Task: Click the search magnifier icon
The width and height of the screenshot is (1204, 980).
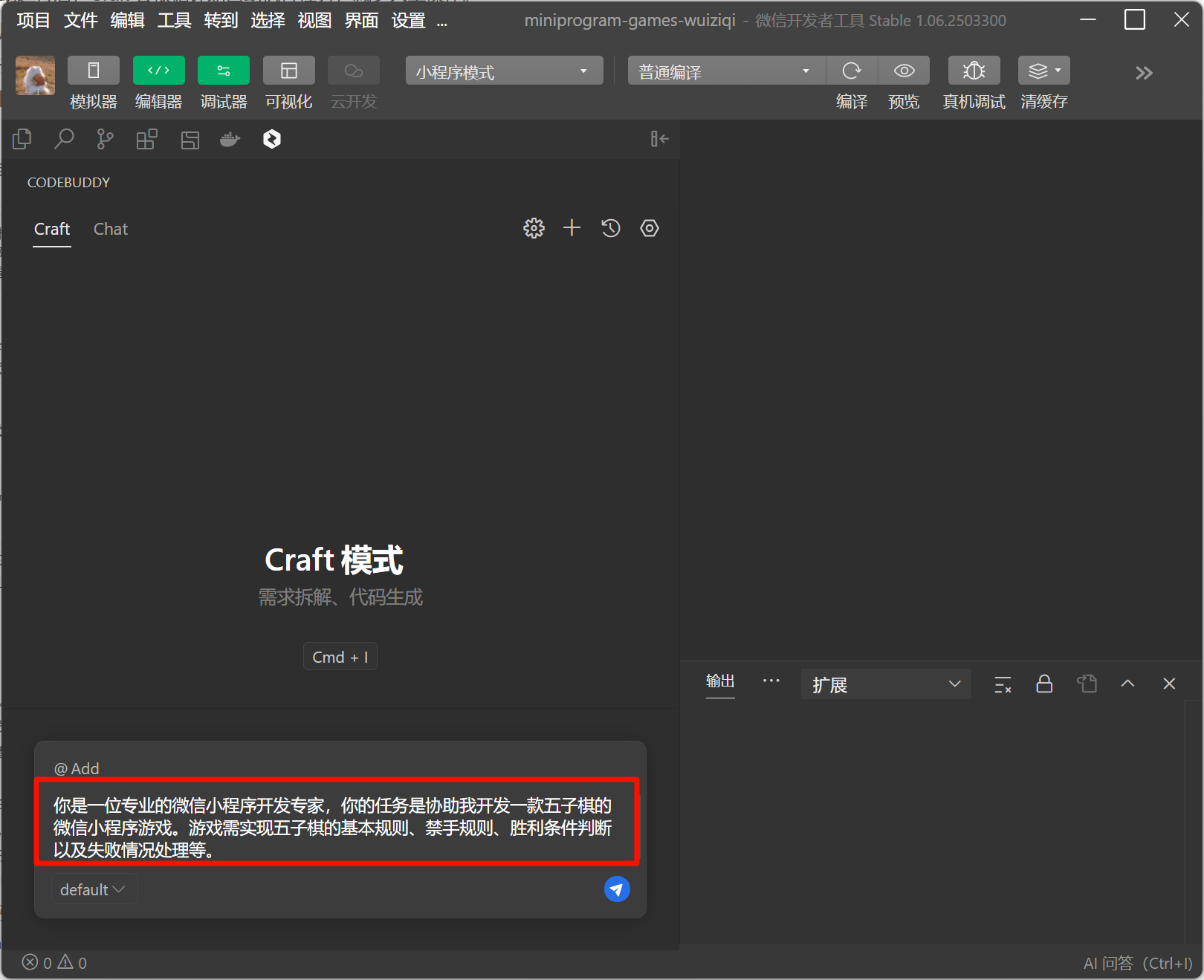Action: click(64, 139)
